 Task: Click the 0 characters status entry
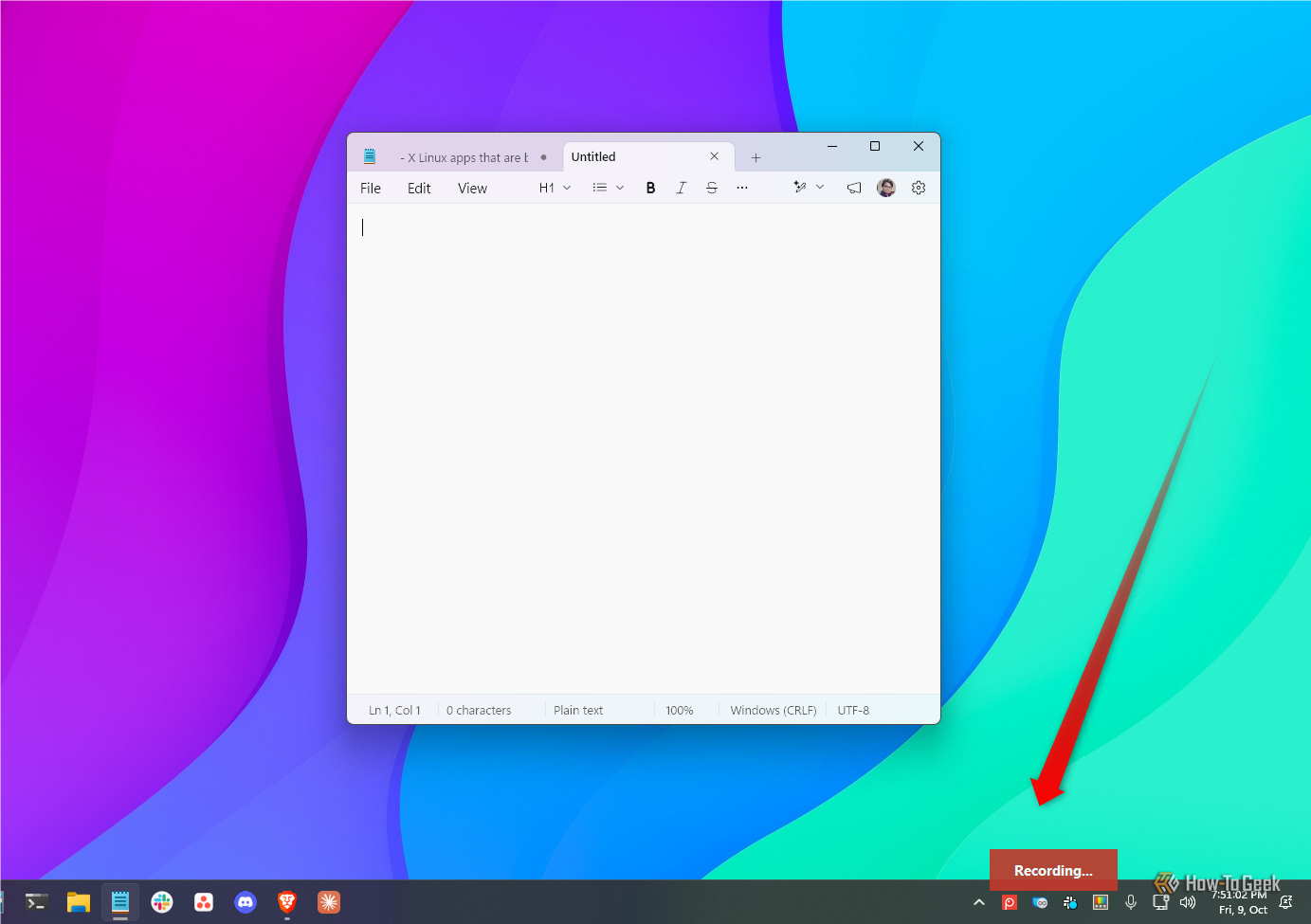point(479,710)
